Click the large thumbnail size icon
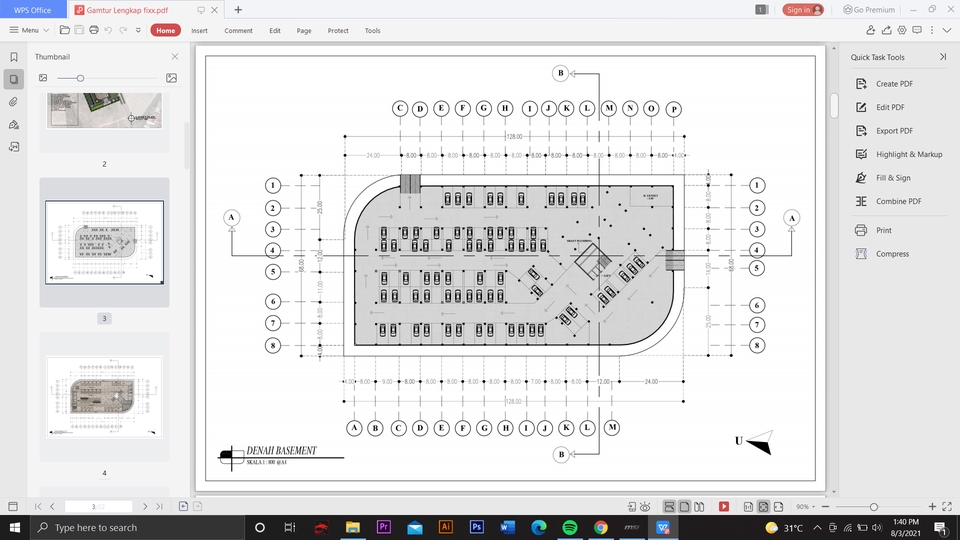Viewport: 960px width, 540px height. tap(171, 78)
